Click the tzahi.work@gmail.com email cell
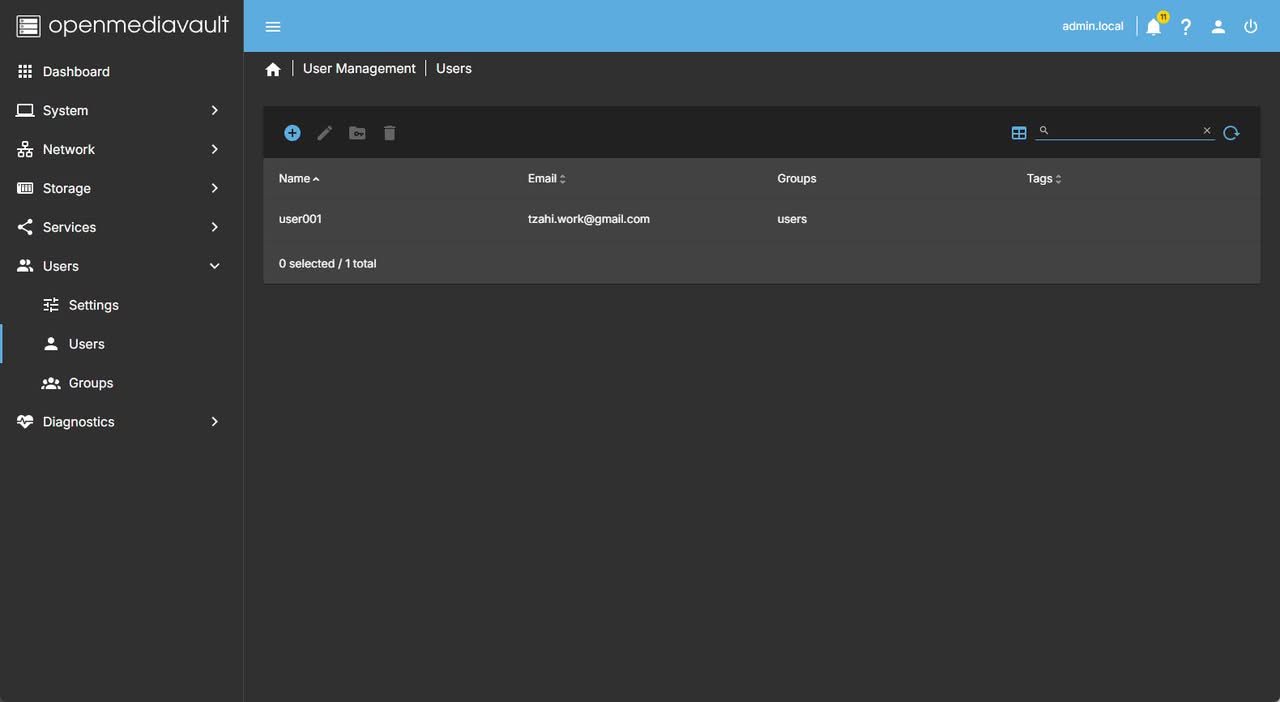1280x702 pixels. click(x=589, y=219)
